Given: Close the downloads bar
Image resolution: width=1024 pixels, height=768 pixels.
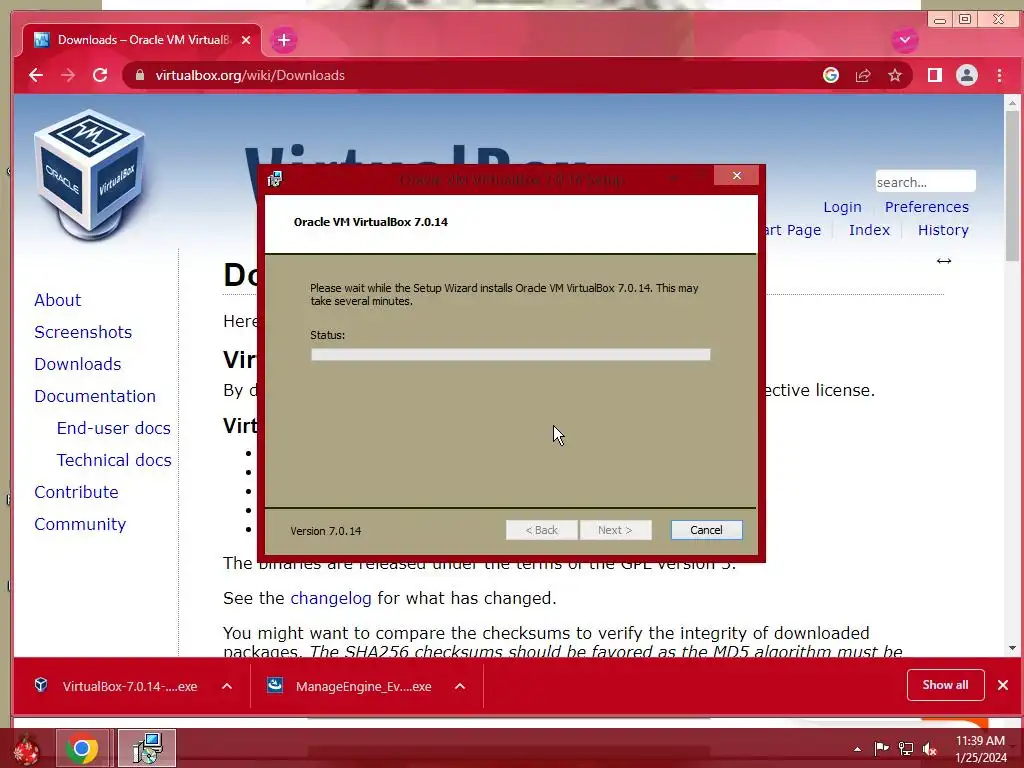Looking at the screenshot, I should coord(1003,685).
